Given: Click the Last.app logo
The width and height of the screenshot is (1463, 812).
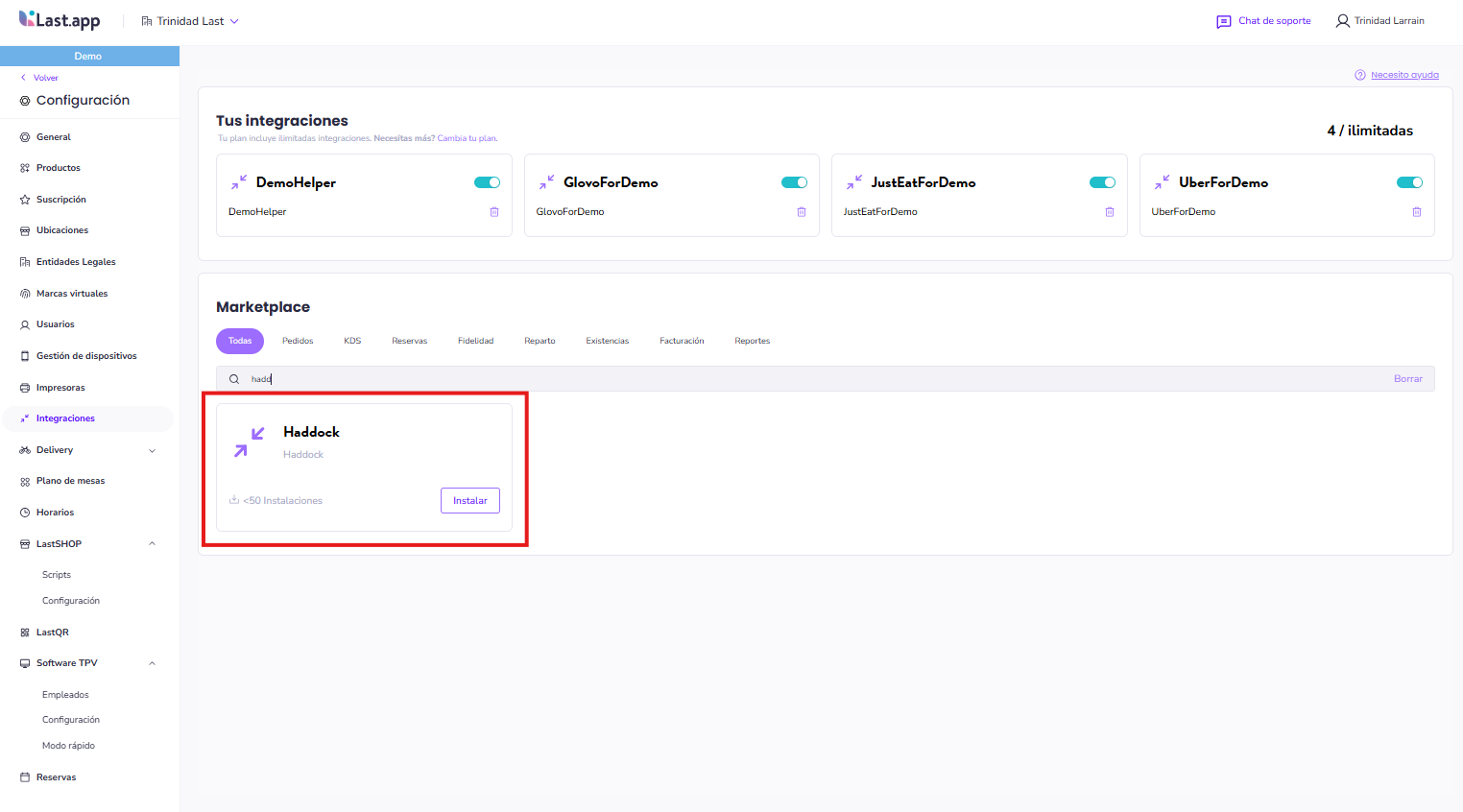Looking at the screenshot, I should click(60, 20).
